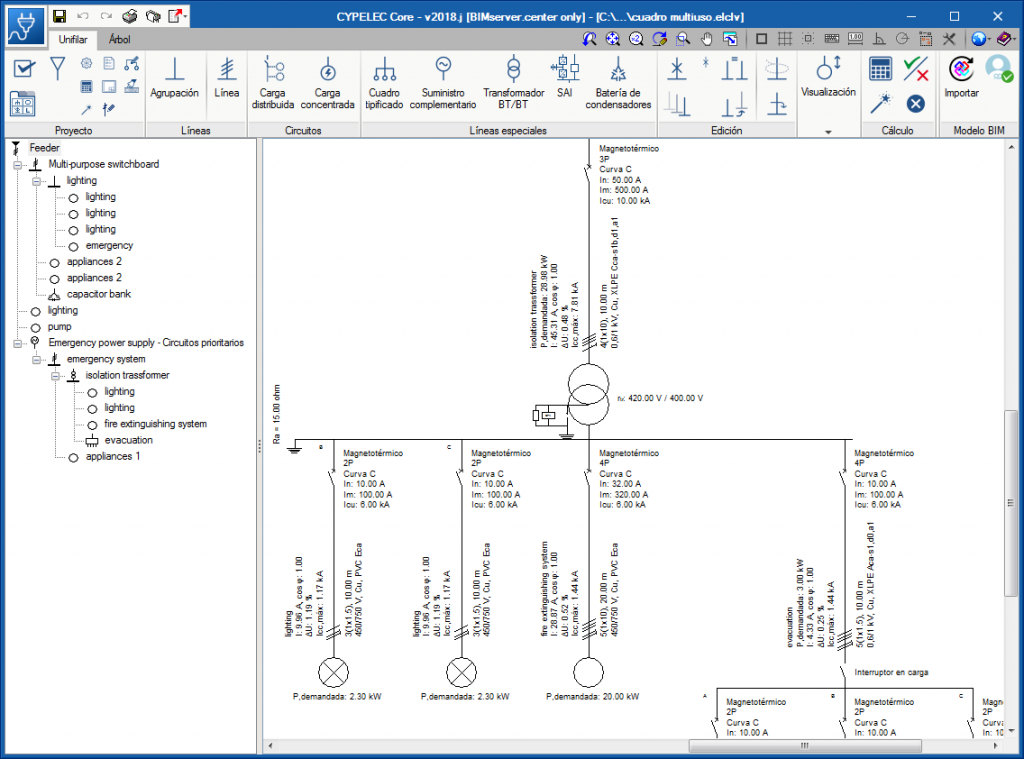Viewport: 1024px width, 759px height.
Task: Select the Unifilar tab
Action: (x=72, y=40)
